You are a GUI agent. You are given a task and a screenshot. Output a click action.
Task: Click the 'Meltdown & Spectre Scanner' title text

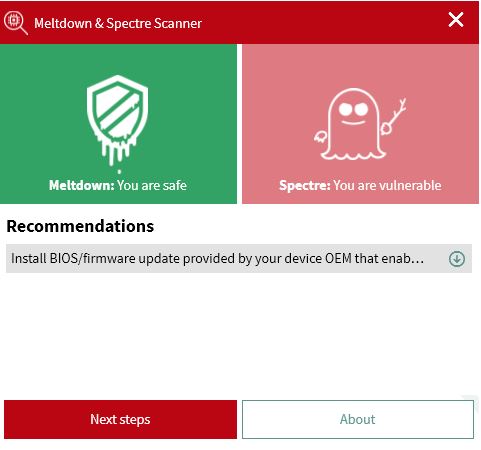point(118,23)
